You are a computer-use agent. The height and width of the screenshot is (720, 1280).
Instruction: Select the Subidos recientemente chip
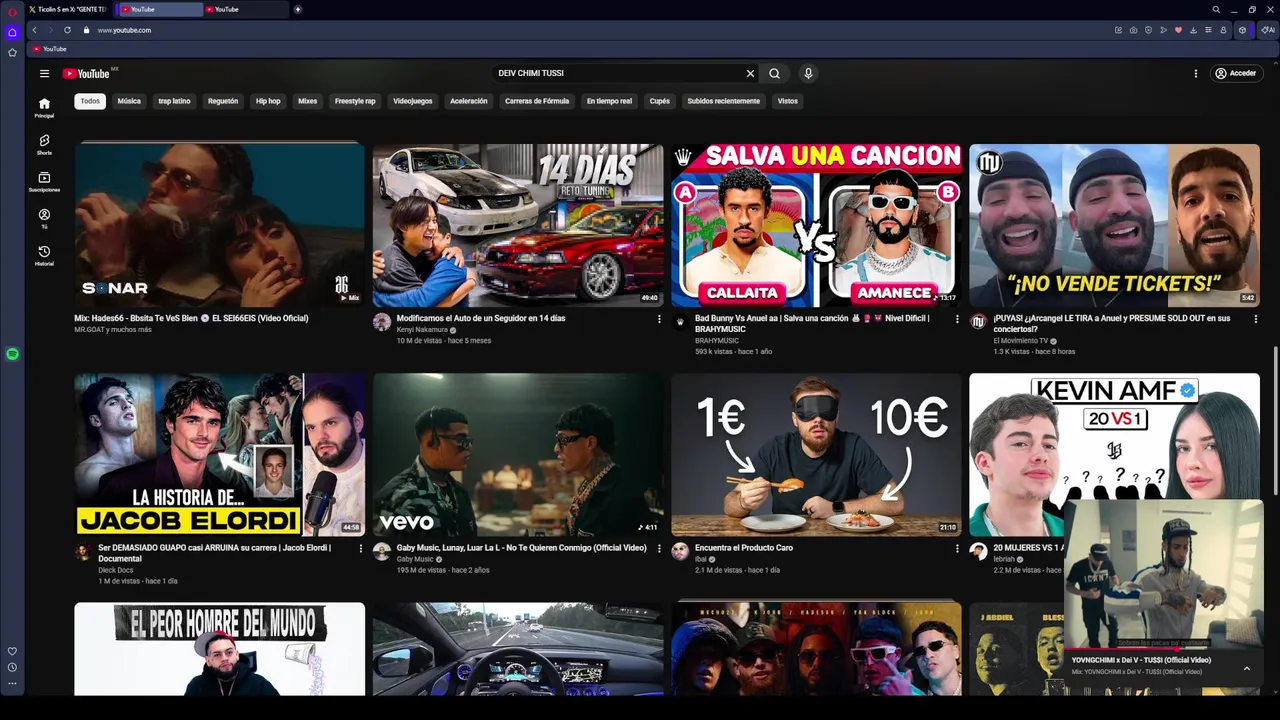pos(724,101)
